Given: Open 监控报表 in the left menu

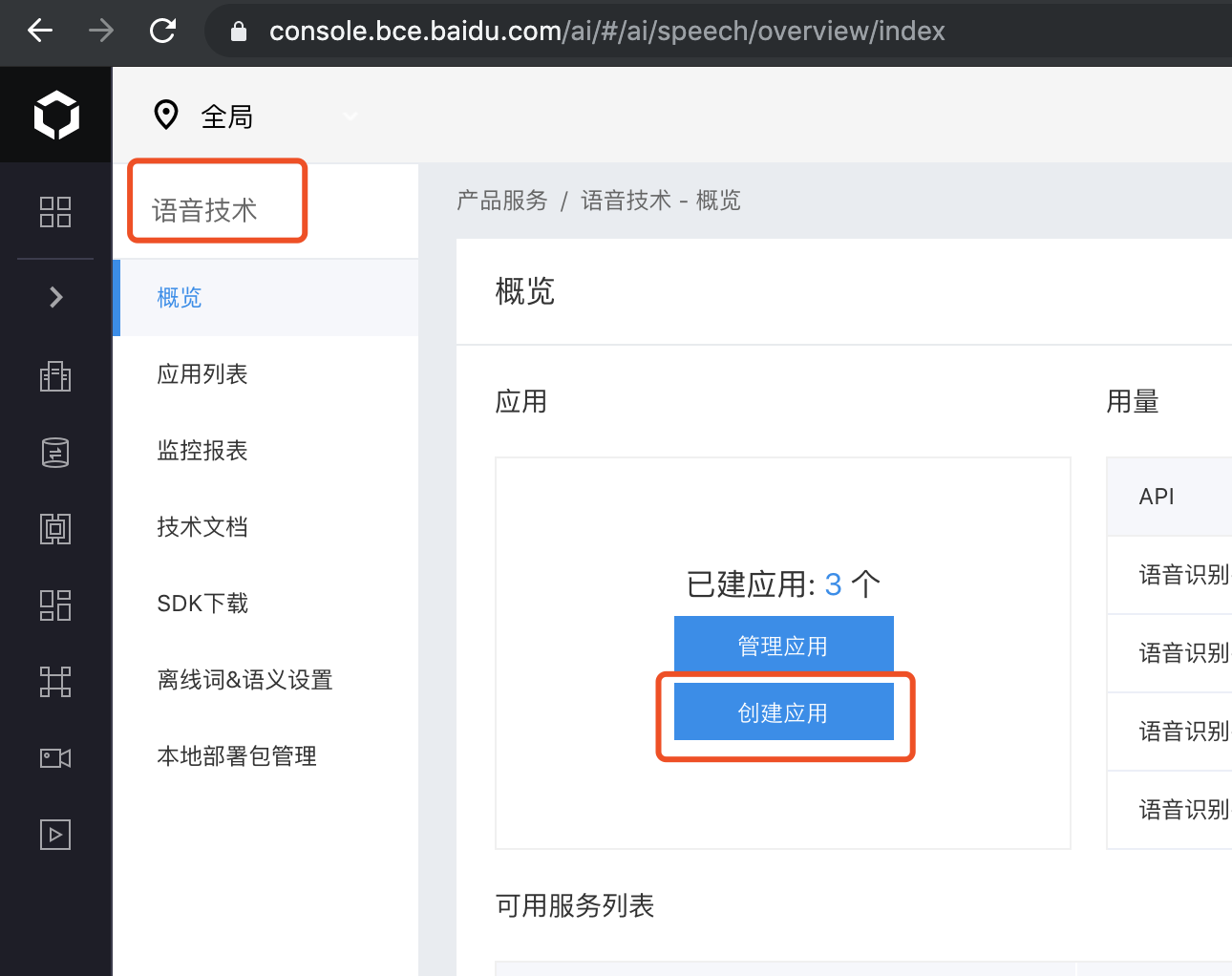Looking at the screenshot, I should coord(266,451).
